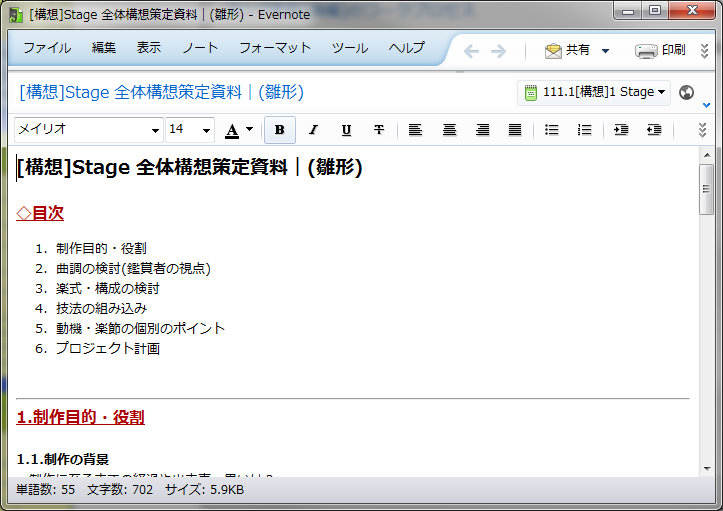Insert a numbered list
Image resolution: width=723 pixels, height=511 pixels.
[585, 130]
